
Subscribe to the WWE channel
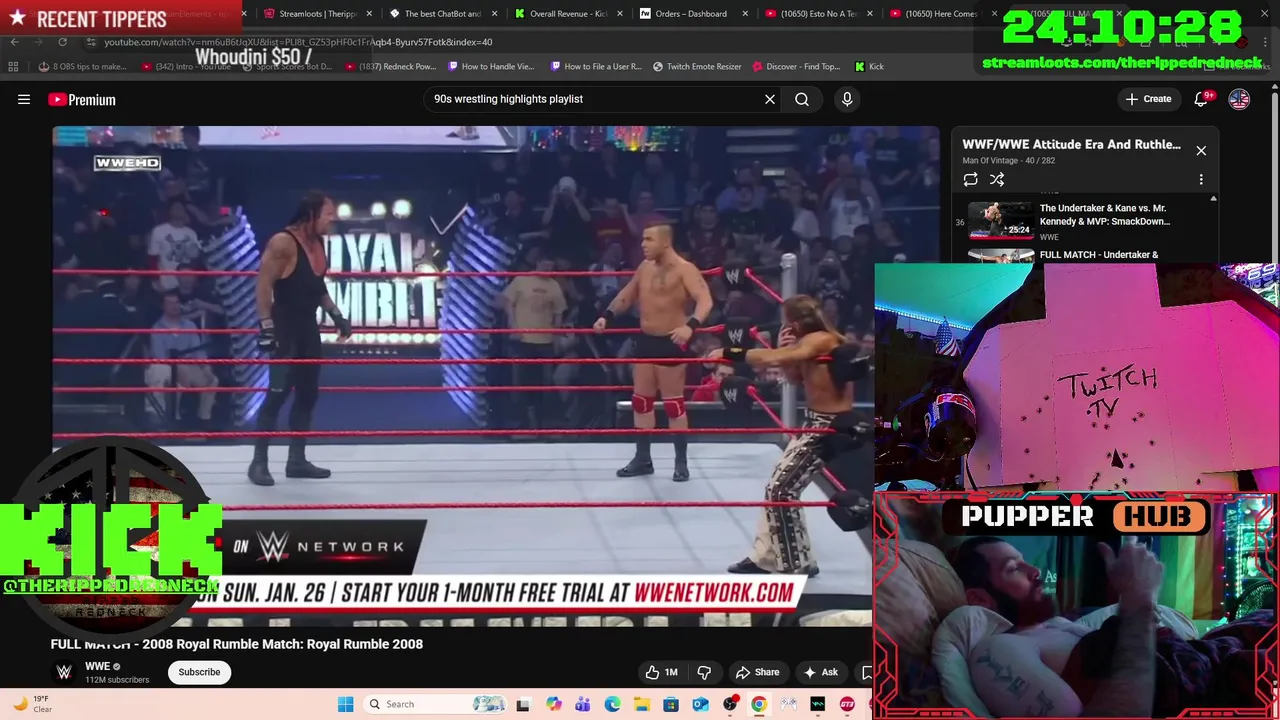[x=199, y=672]
